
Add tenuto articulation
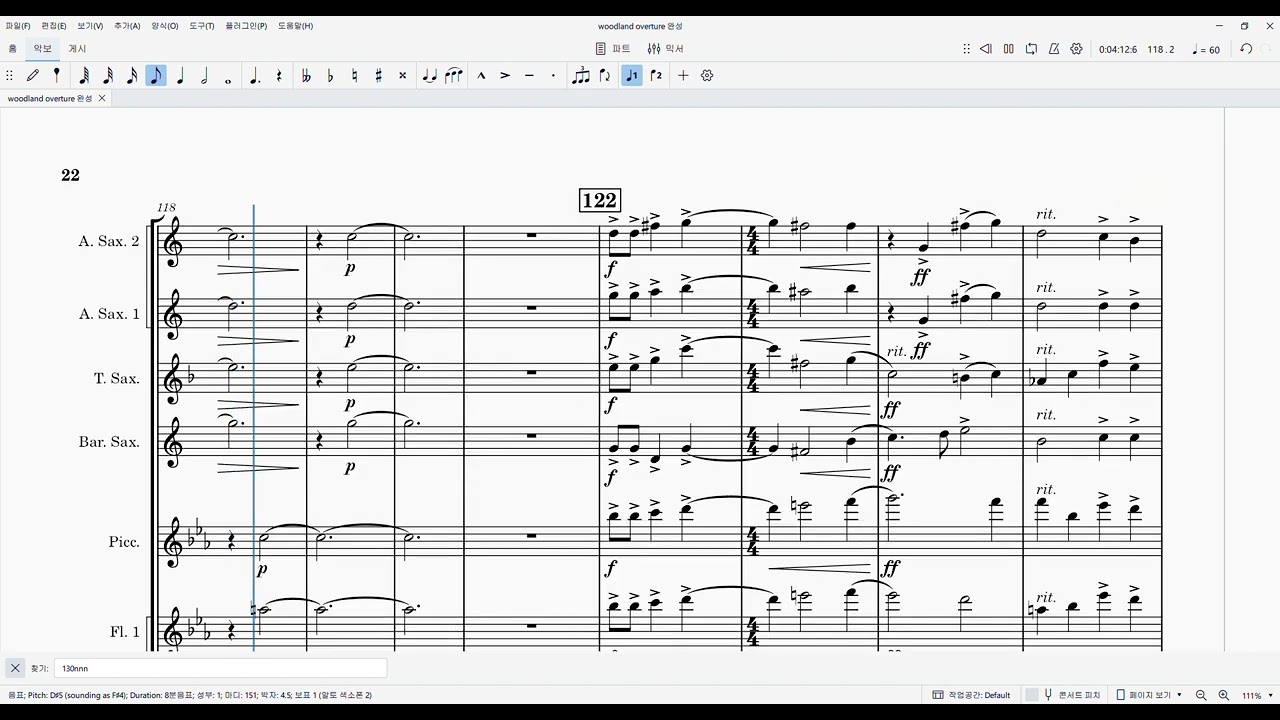pyautogui.click(x=529, y=75)
